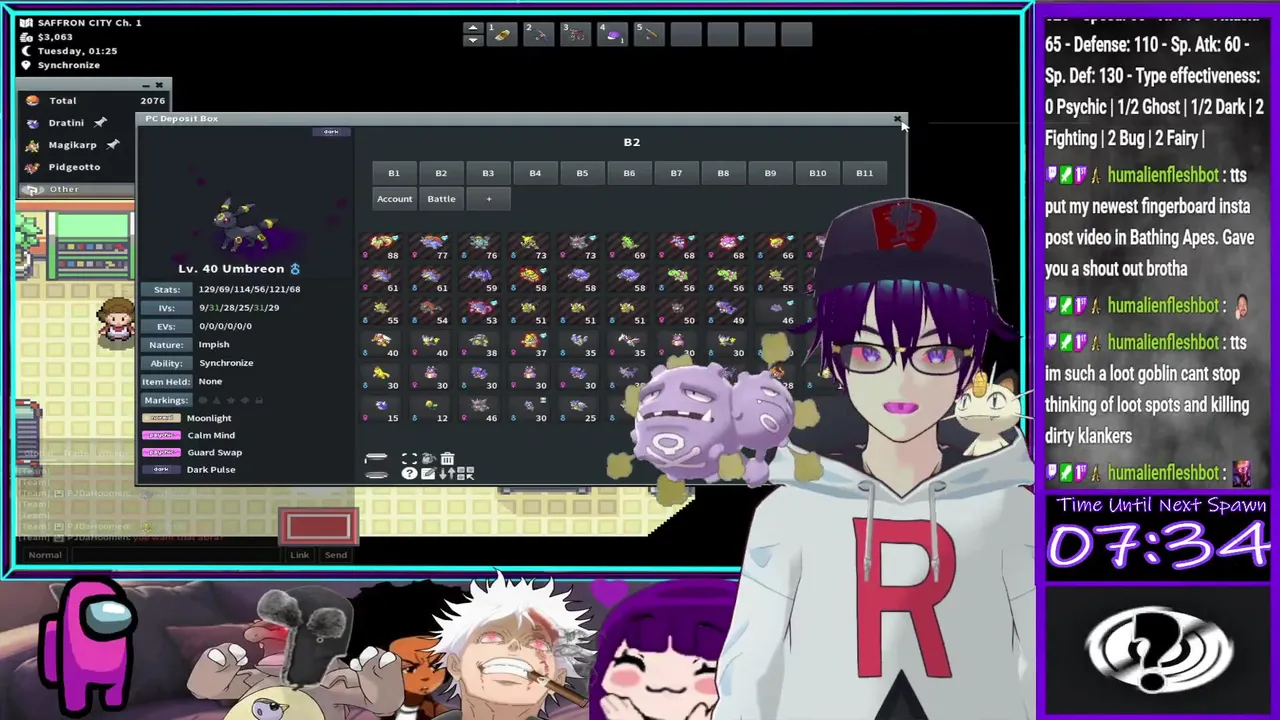Click the location book icon by Saffron City

click(26, 23)
